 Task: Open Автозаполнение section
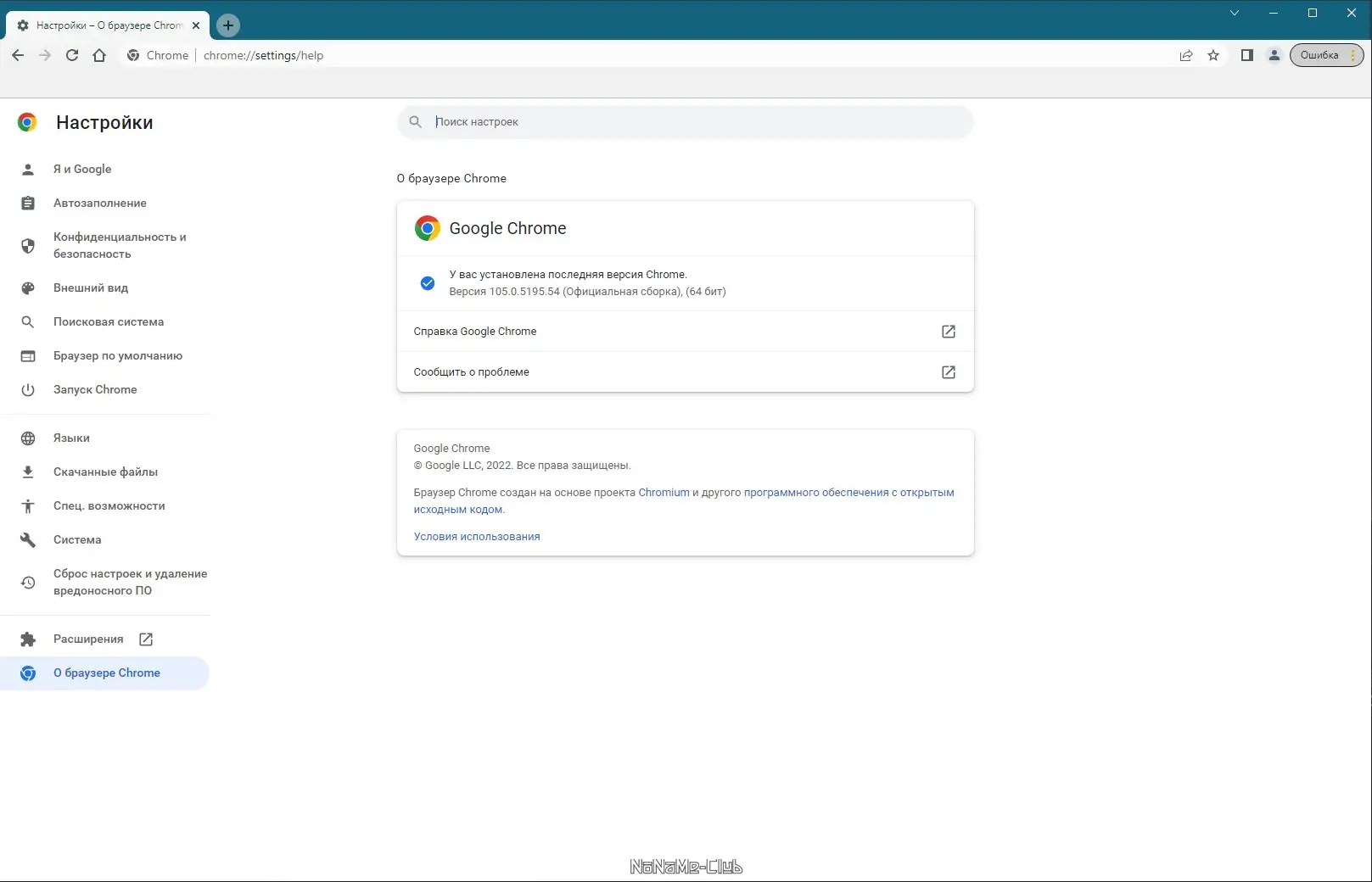pyautogui.click(x=105, y=203)
